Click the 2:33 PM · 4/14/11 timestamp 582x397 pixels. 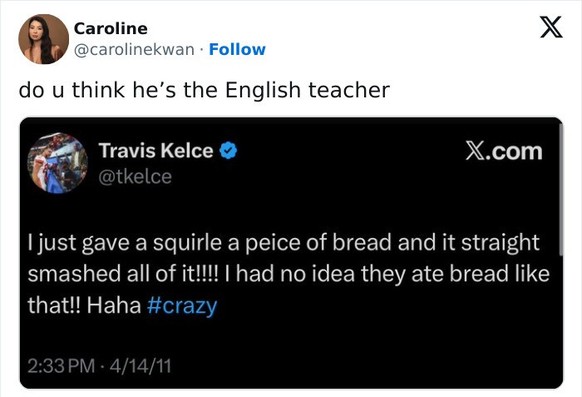[99, 366]
